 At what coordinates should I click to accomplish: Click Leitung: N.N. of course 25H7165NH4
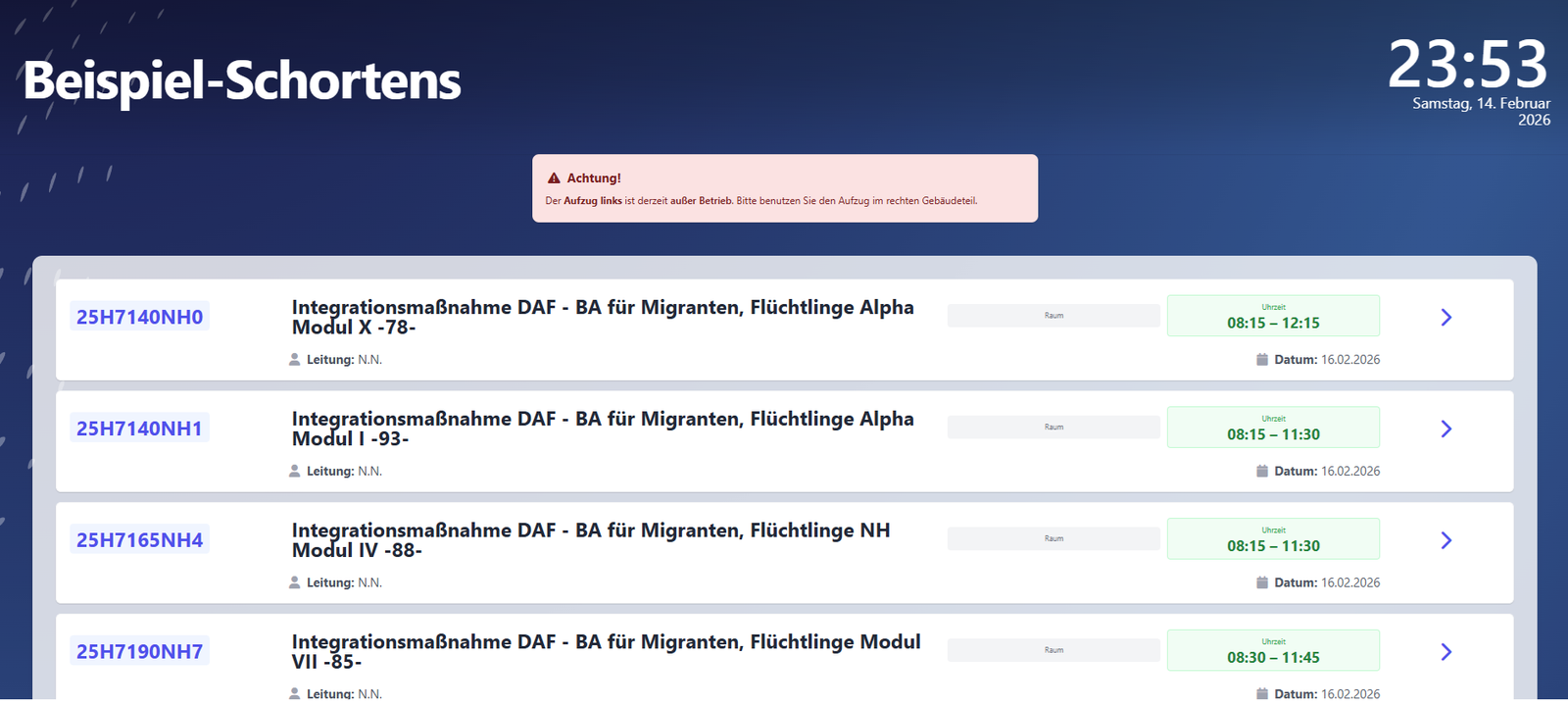344,582
